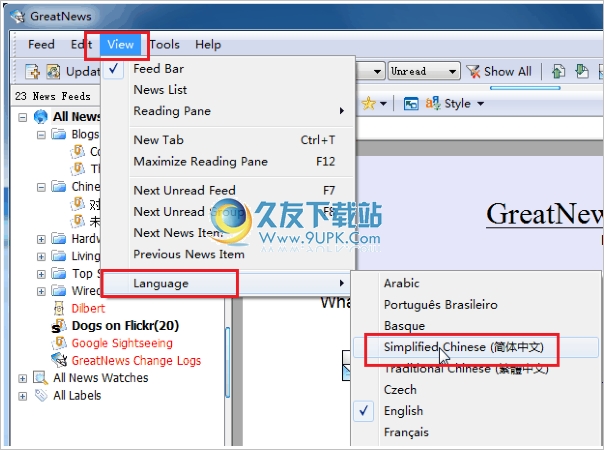
Task: Choose Next Unread Feed
Action: tap(228, 190)
